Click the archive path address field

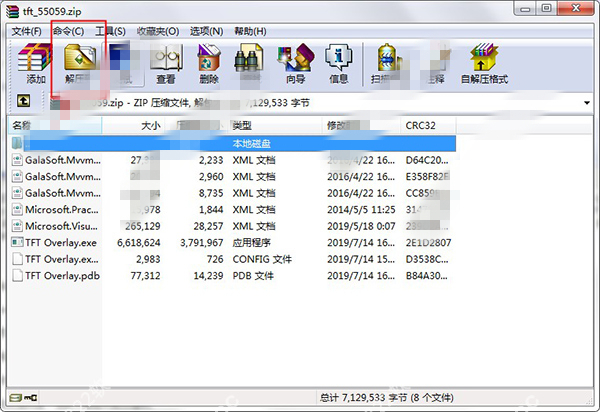click(318, 103)
